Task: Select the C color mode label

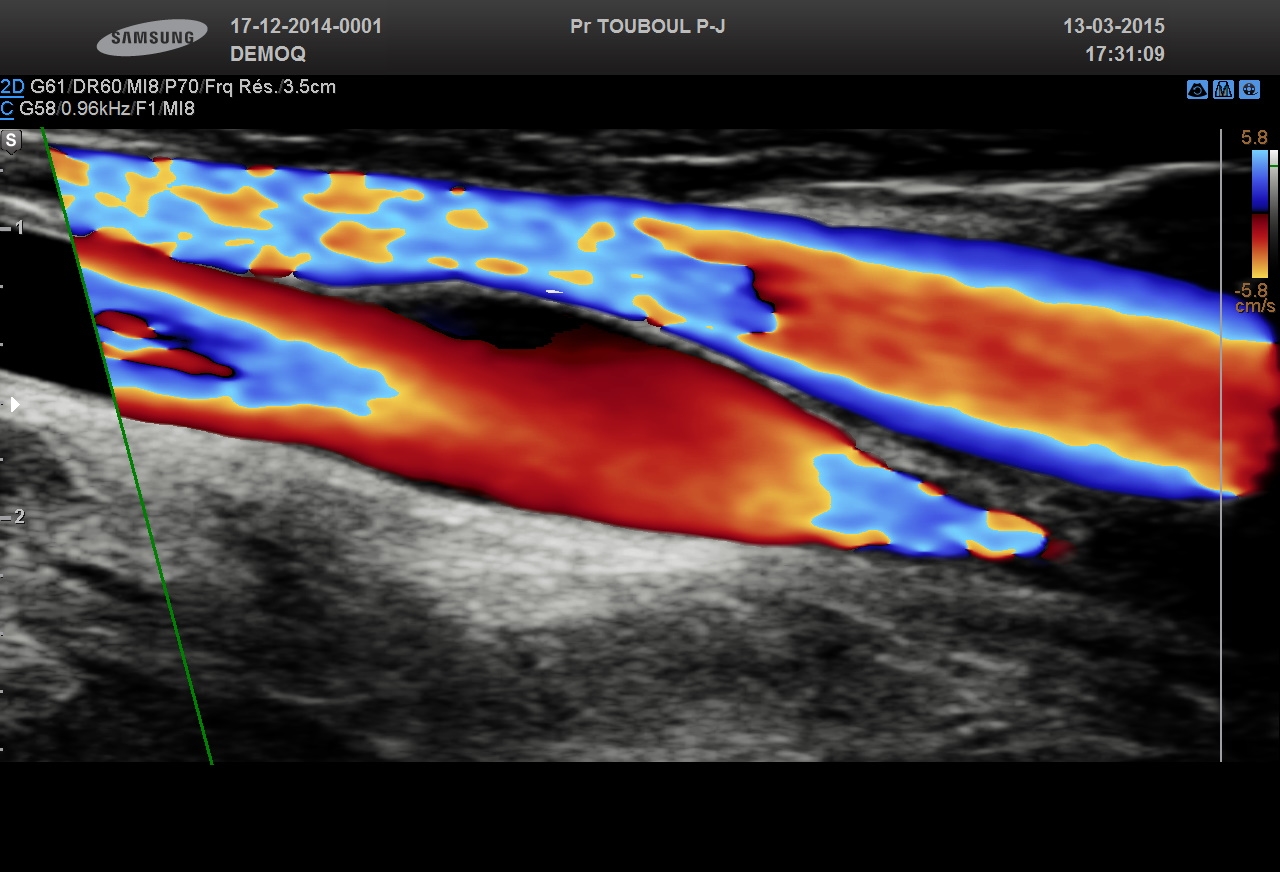Action: point(7,109)
